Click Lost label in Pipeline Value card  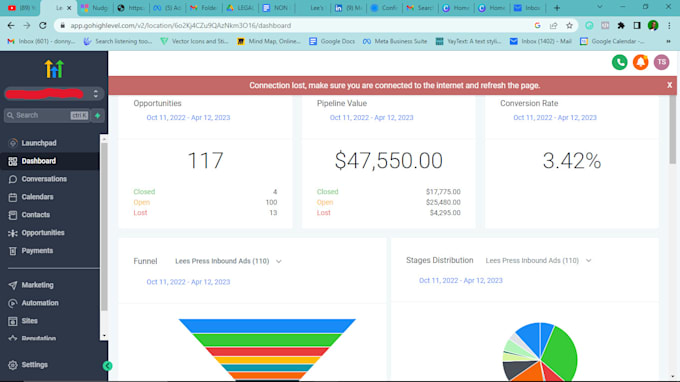click(324, 212)
